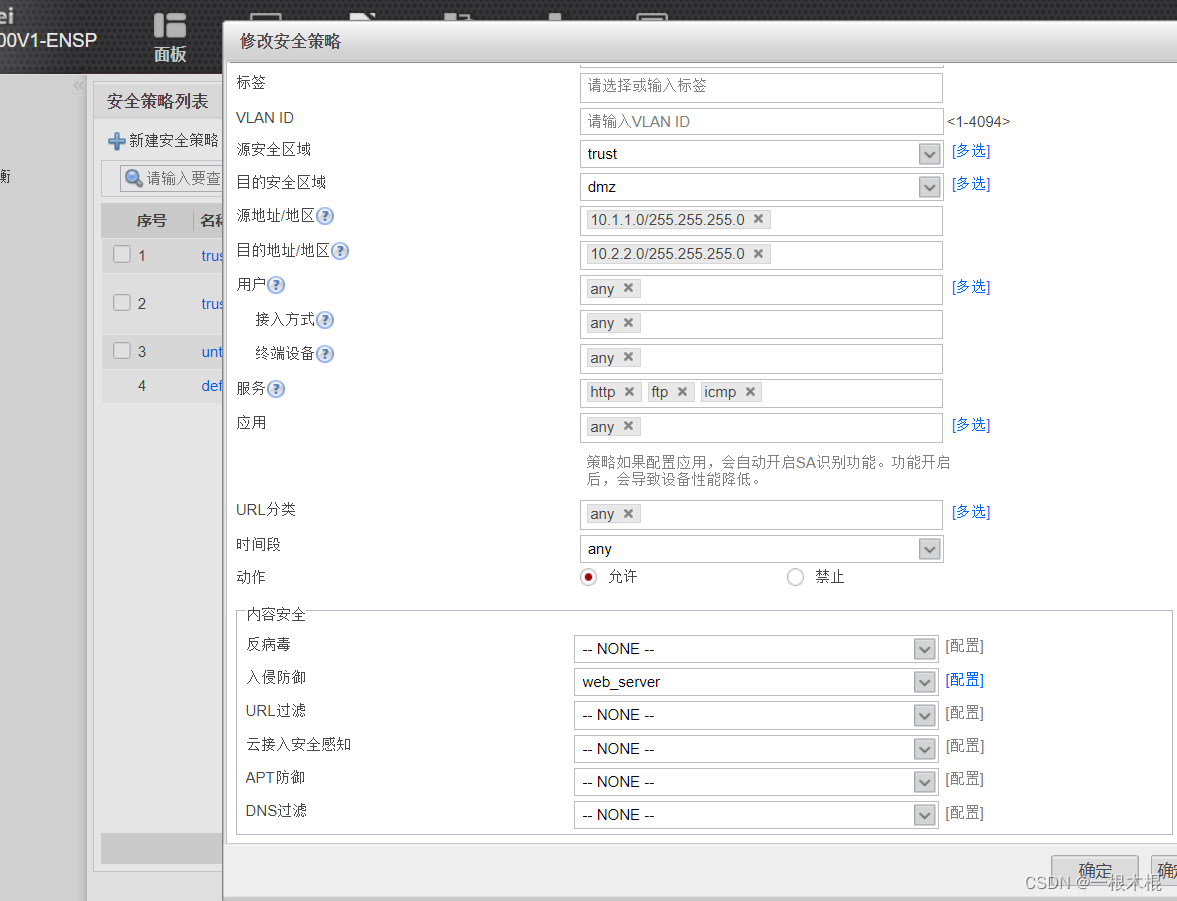Click the 确定 button
The width and height of the screenshot is (1177, 901).
tap(1094, 871)
